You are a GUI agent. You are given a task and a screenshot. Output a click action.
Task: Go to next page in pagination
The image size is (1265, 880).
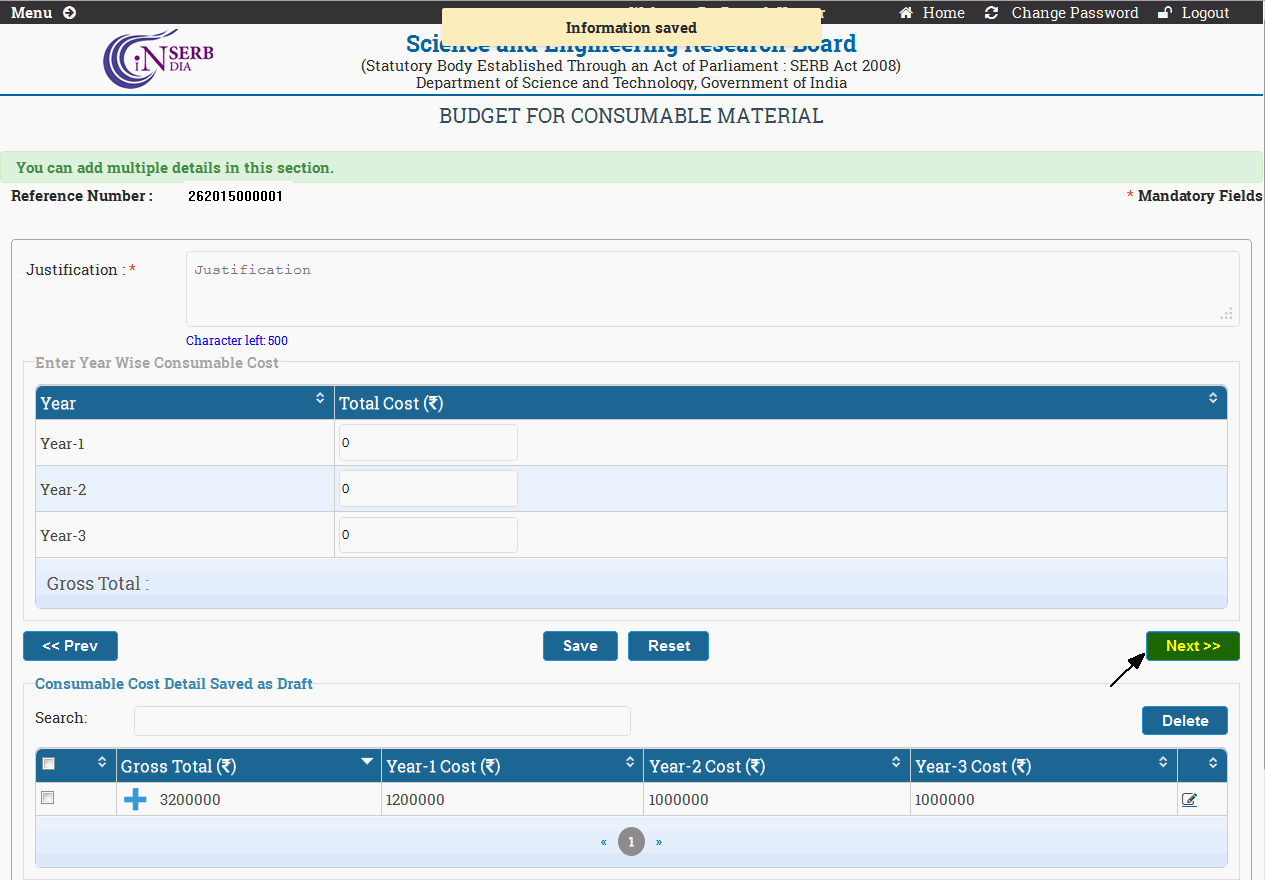[658, 842]
